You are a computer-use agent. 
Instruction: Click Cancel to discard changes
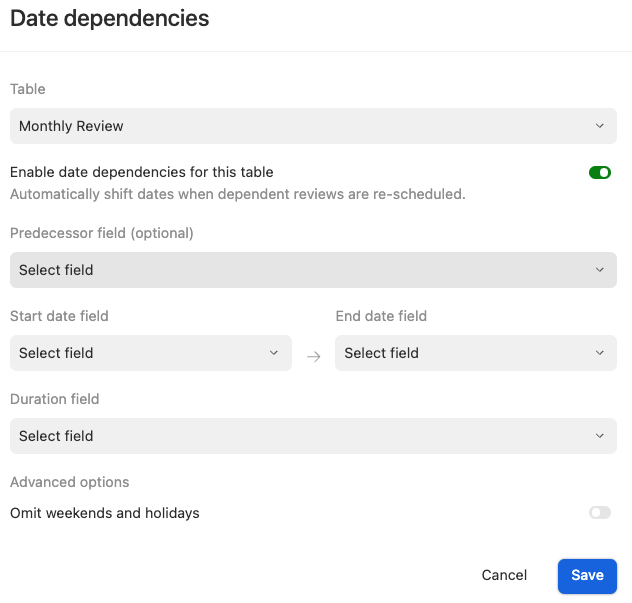(504, 575)
